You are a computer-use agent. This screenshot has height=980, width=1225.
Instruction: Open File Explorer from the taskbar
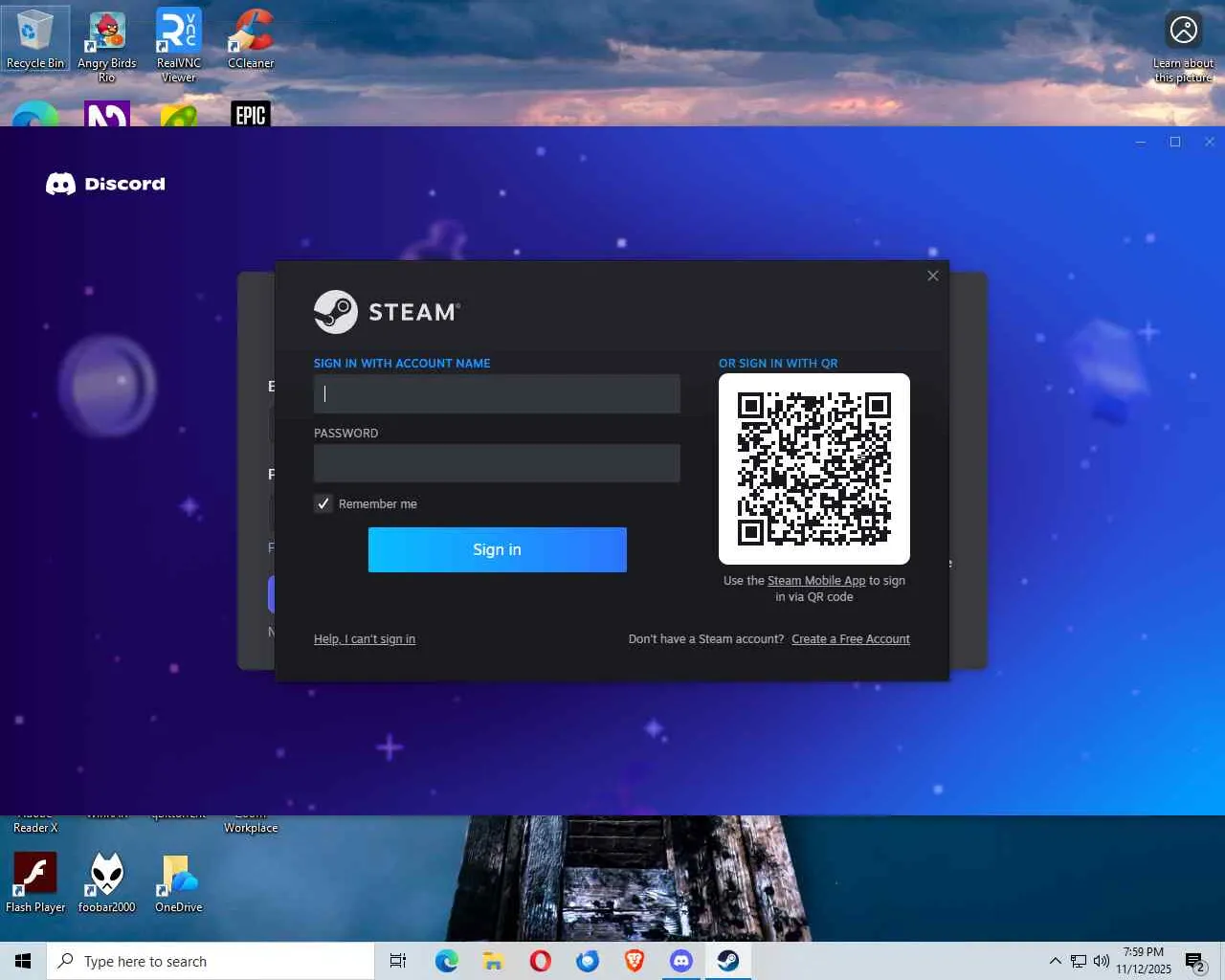[493, 961]
